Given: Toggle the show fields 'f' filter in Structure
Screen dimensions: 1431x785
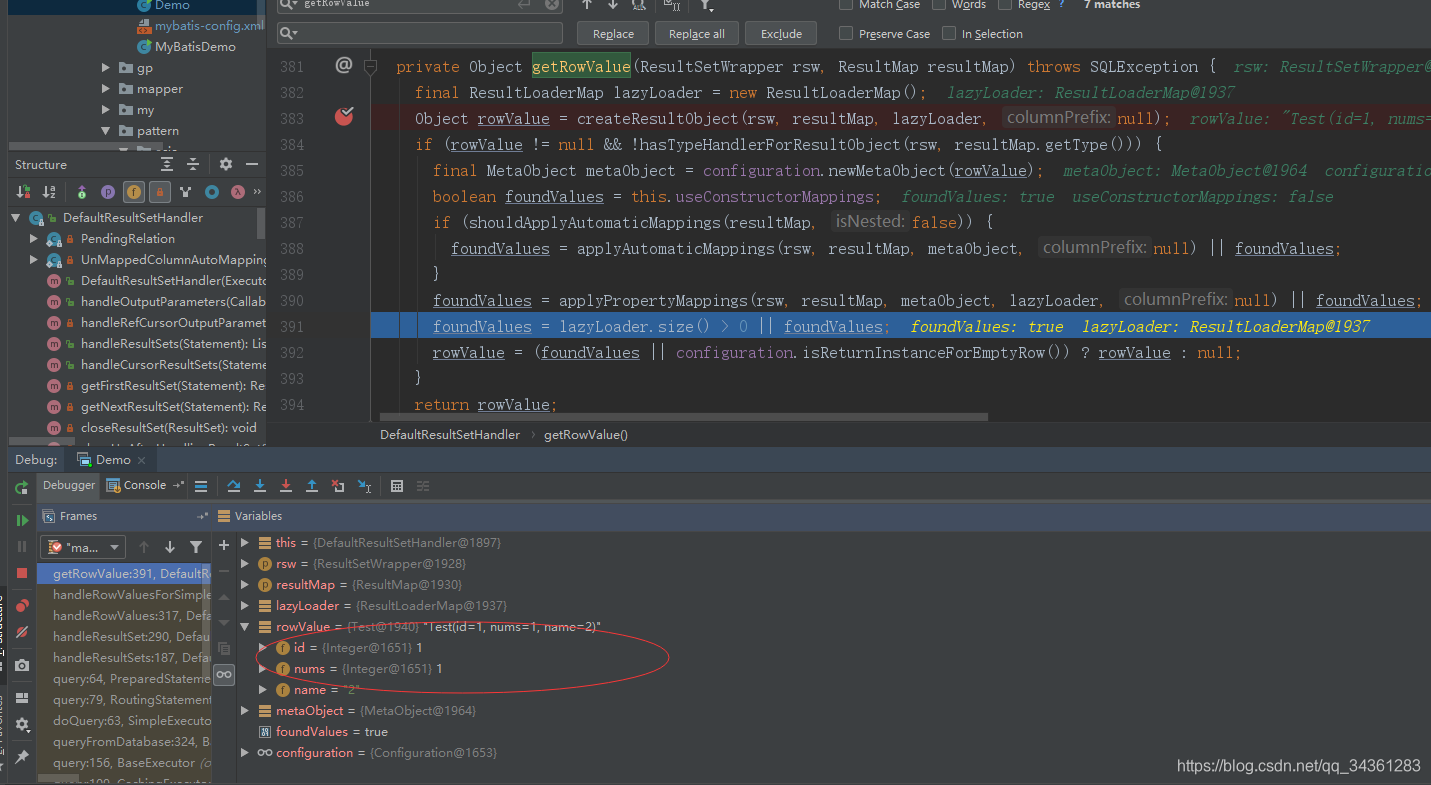Looking at the screenshot, I should (134, 191).
